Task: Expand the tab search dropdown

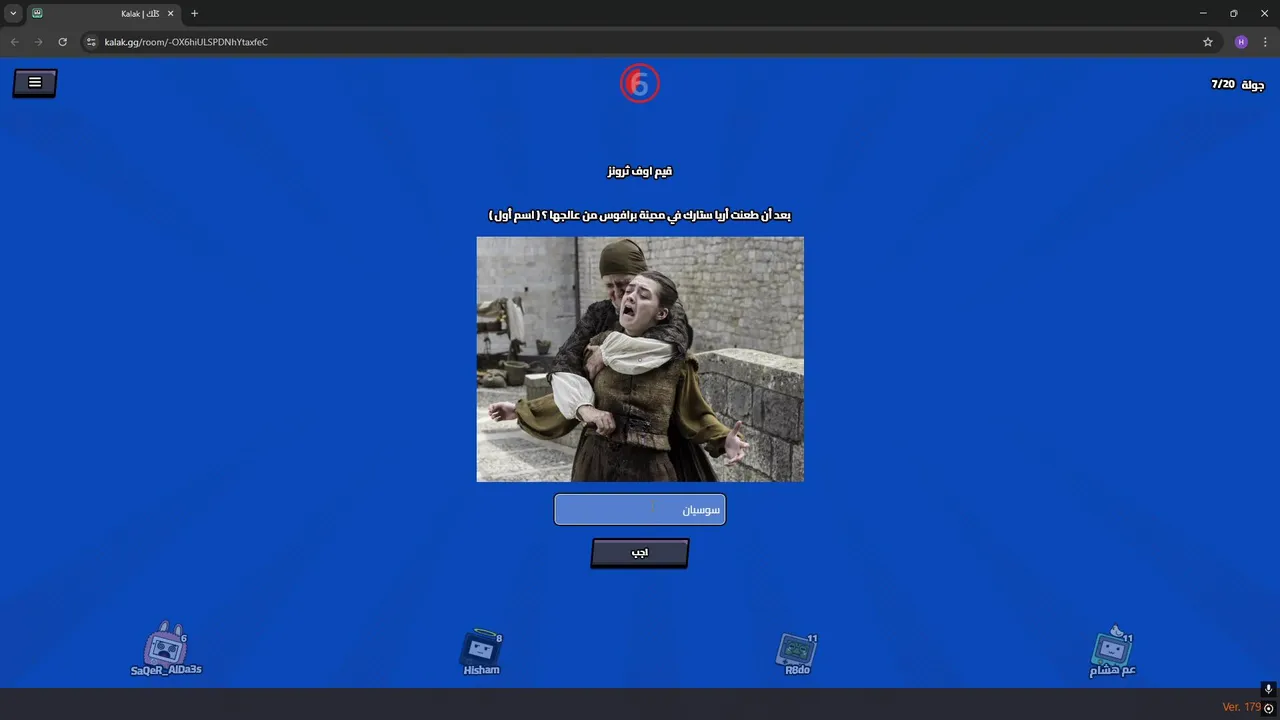Action: pyautogui.click(x=13, y=13)
